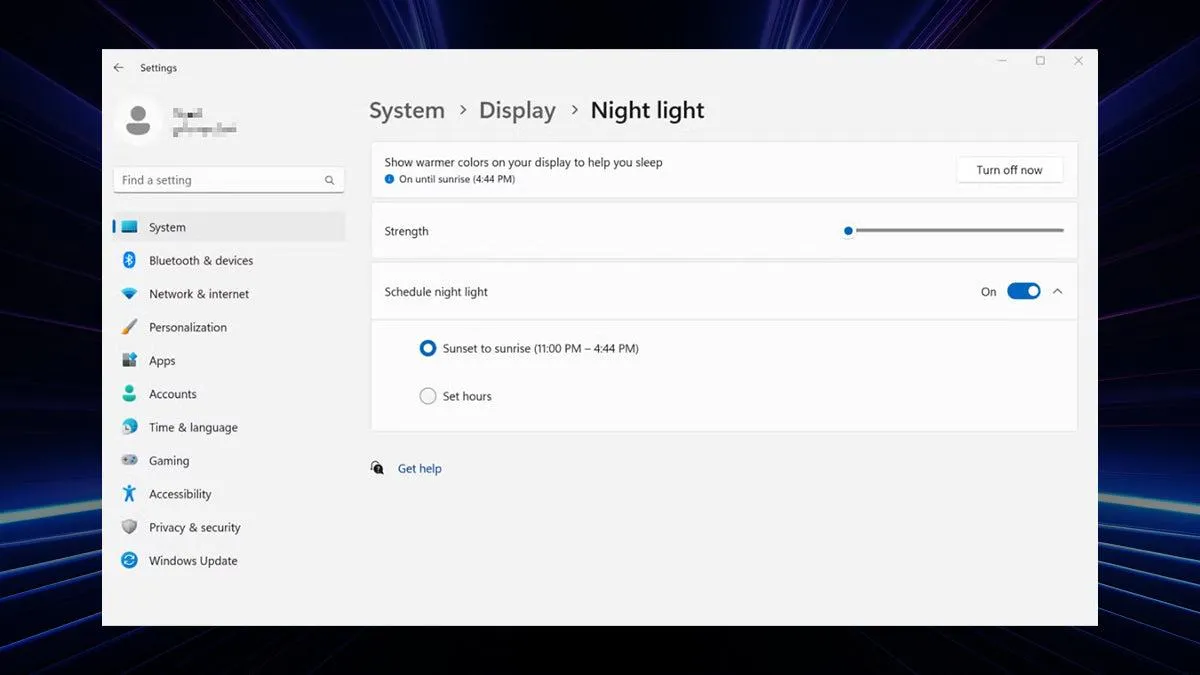Select the Personalization paintbrush icon
1200x675 pixels.
(129, 327)
